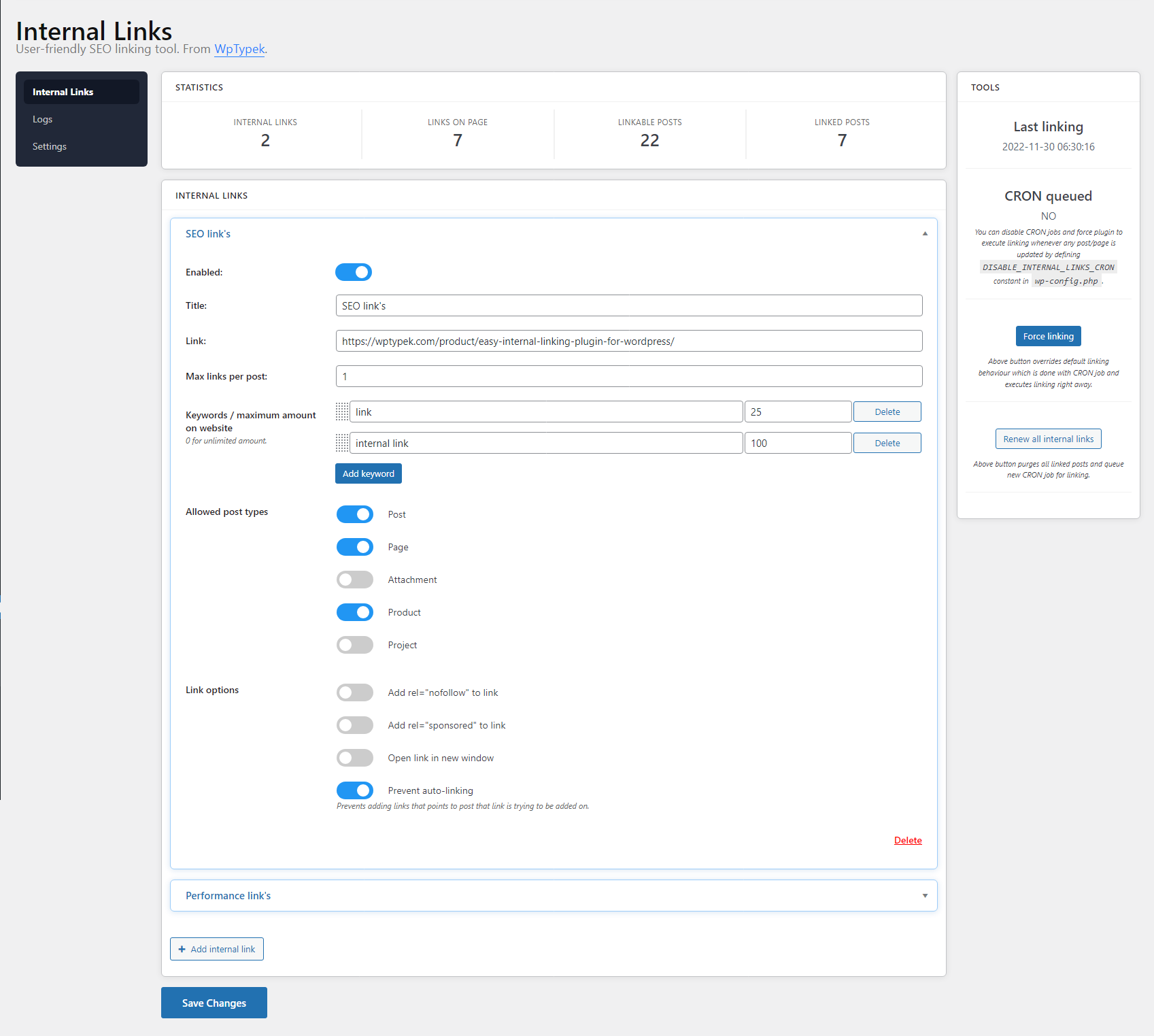Viewport: 1154px width, 1036px height.
Task: Click plus icon on Add internal link
Action: 182,949
